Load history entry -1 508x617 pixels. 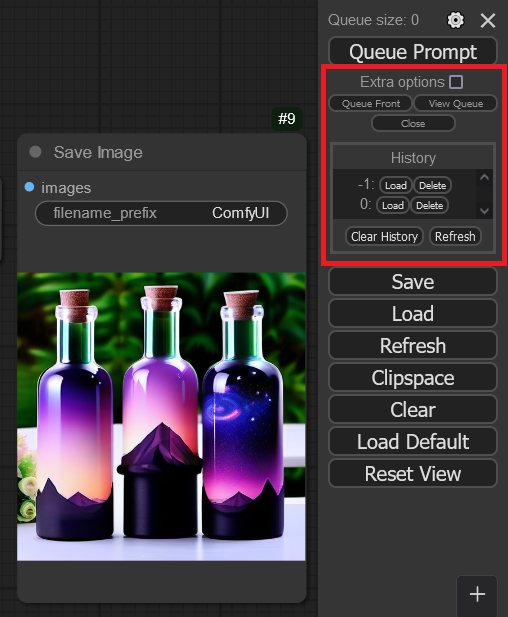[395, 185]
